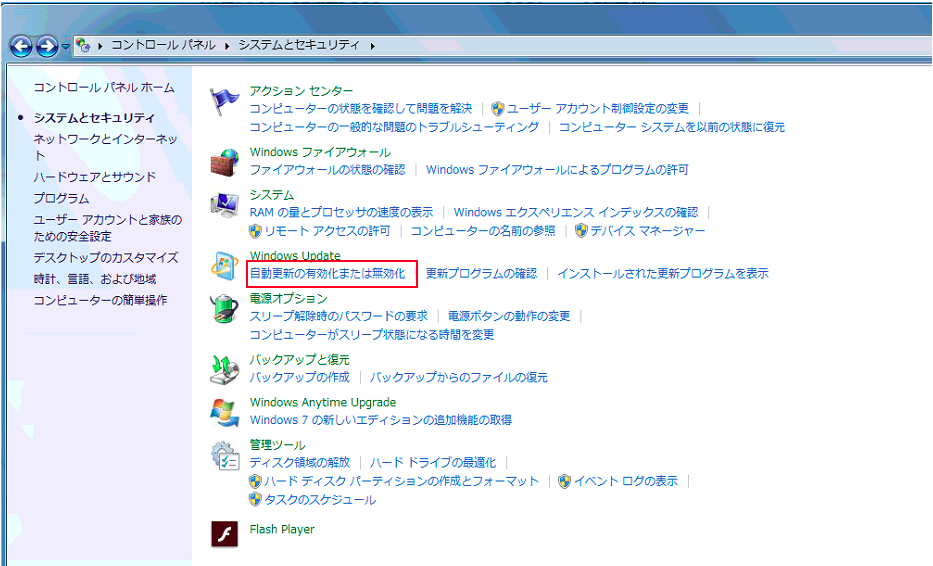The height and width of the screenshot is (566, 933).
Task: Open the recent pages dropdown arrow
Action: [65, 46]
